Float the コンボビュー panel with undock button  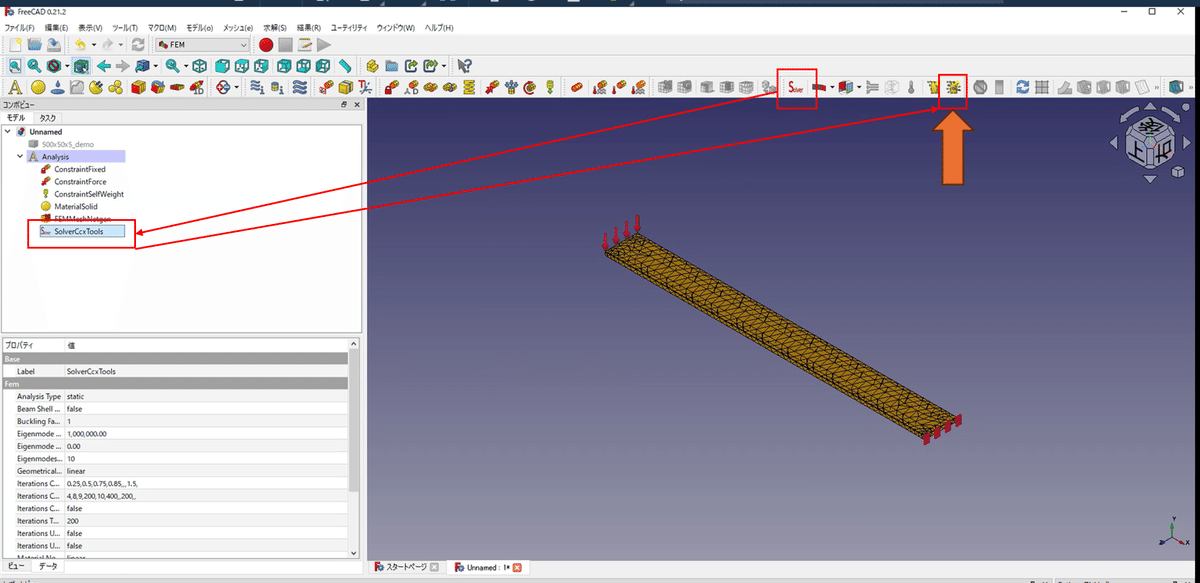[343, 104]
